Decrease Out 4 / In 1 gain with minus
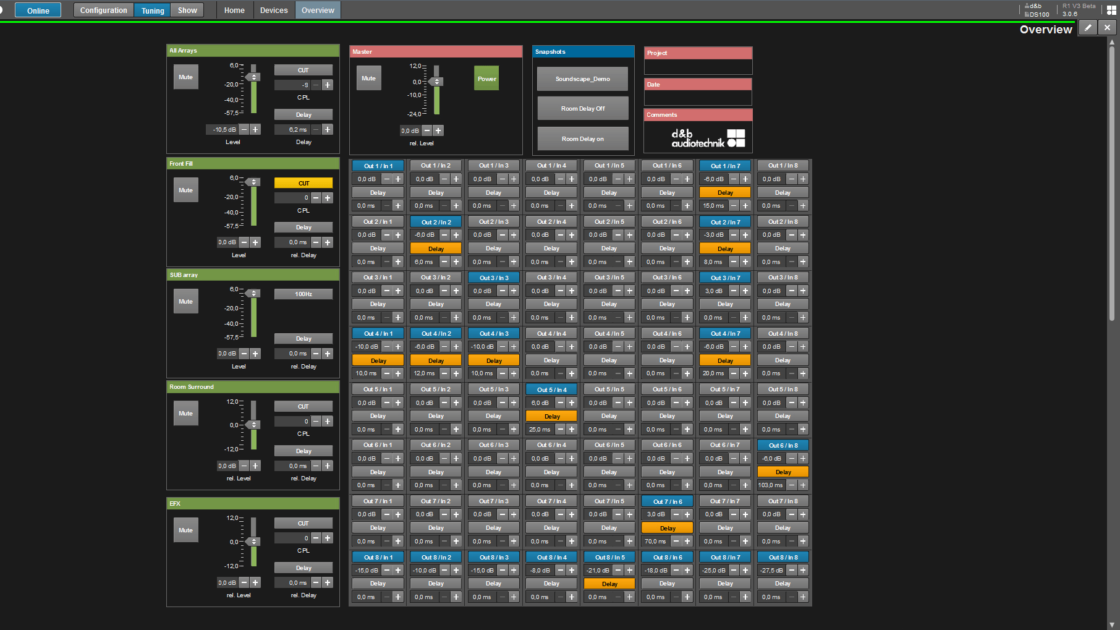 pyautogui.click(x=387, y=347)
